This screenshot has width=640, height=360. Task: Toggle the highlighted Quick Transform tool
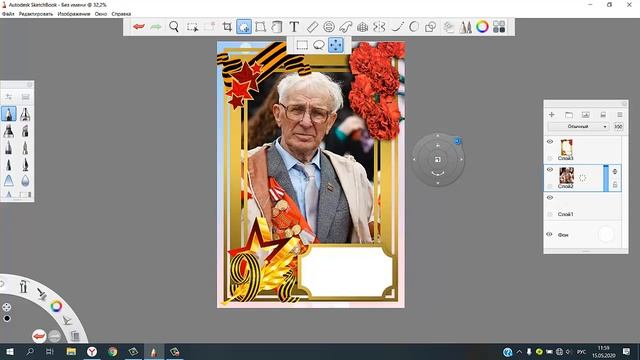[x=244, y=27]
